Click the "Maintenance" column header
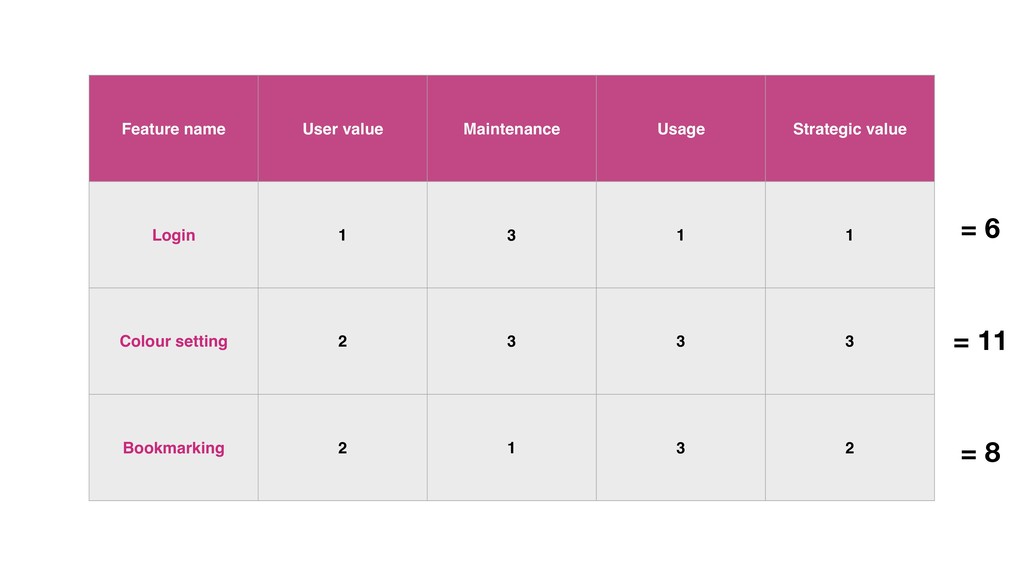 tap(511, 129)
